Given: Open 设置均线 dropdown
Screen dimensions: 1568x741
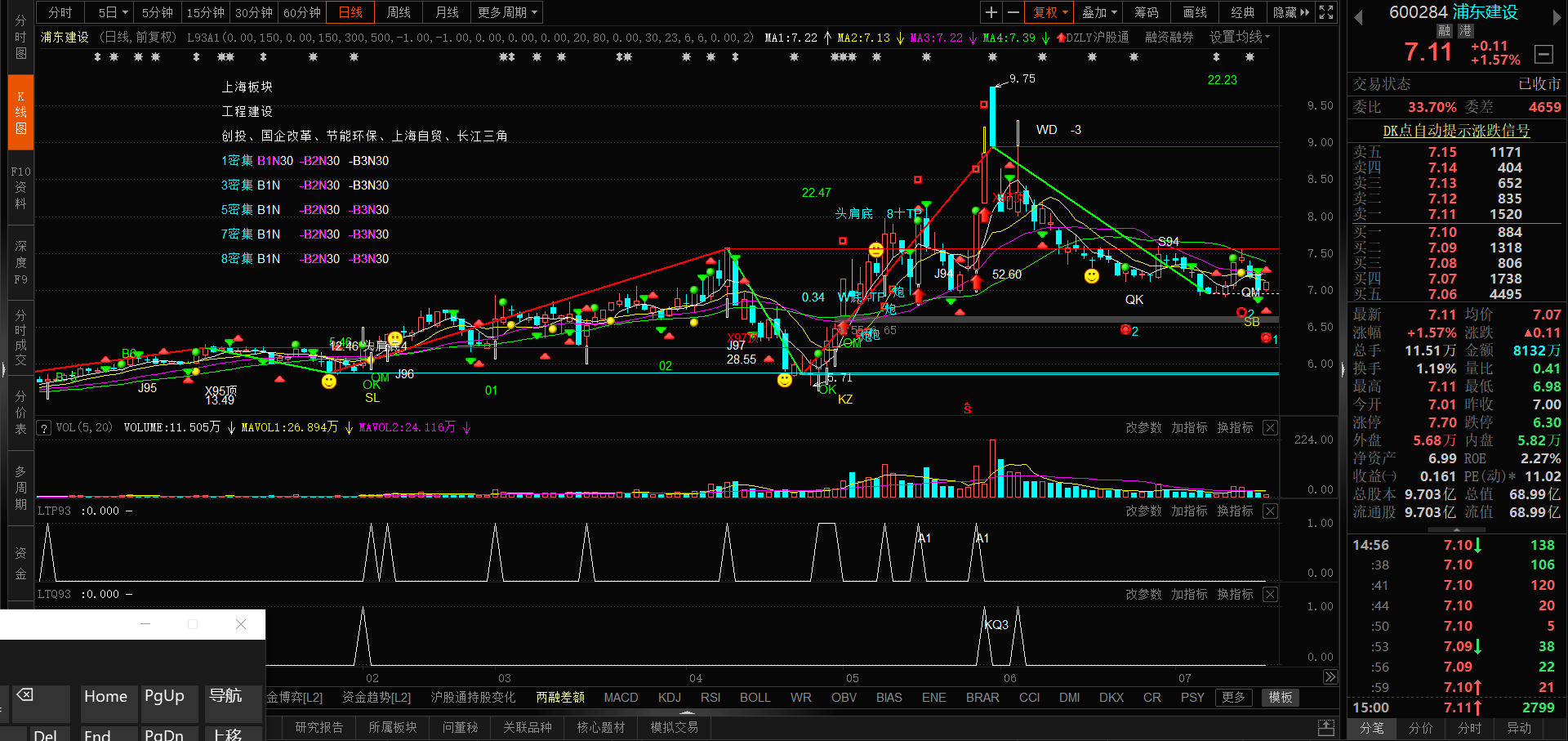Looking at the screenshot, I should 1240,37.
